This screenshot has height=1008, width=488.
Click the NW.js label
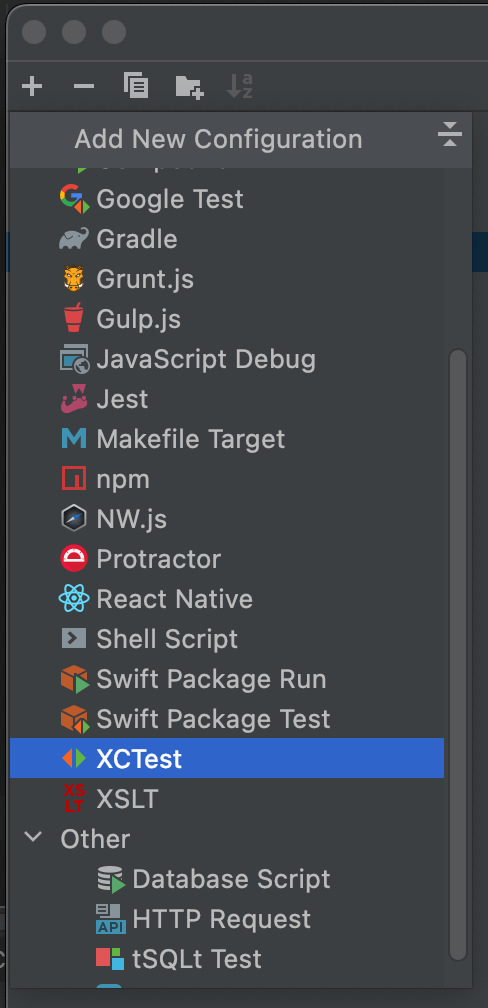[x=131, y=519]
